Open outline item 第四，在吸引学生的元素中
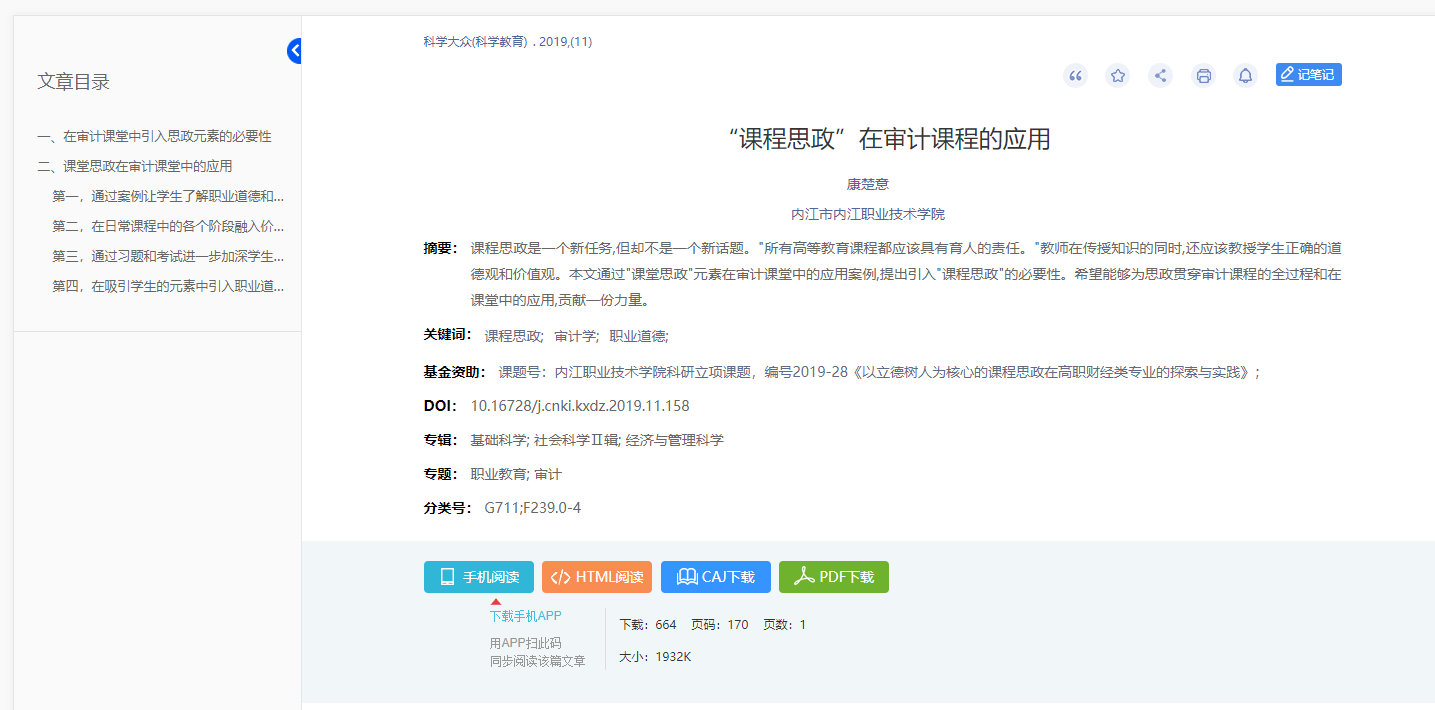This screenshot has height=710, width=1435. point(168,286)
